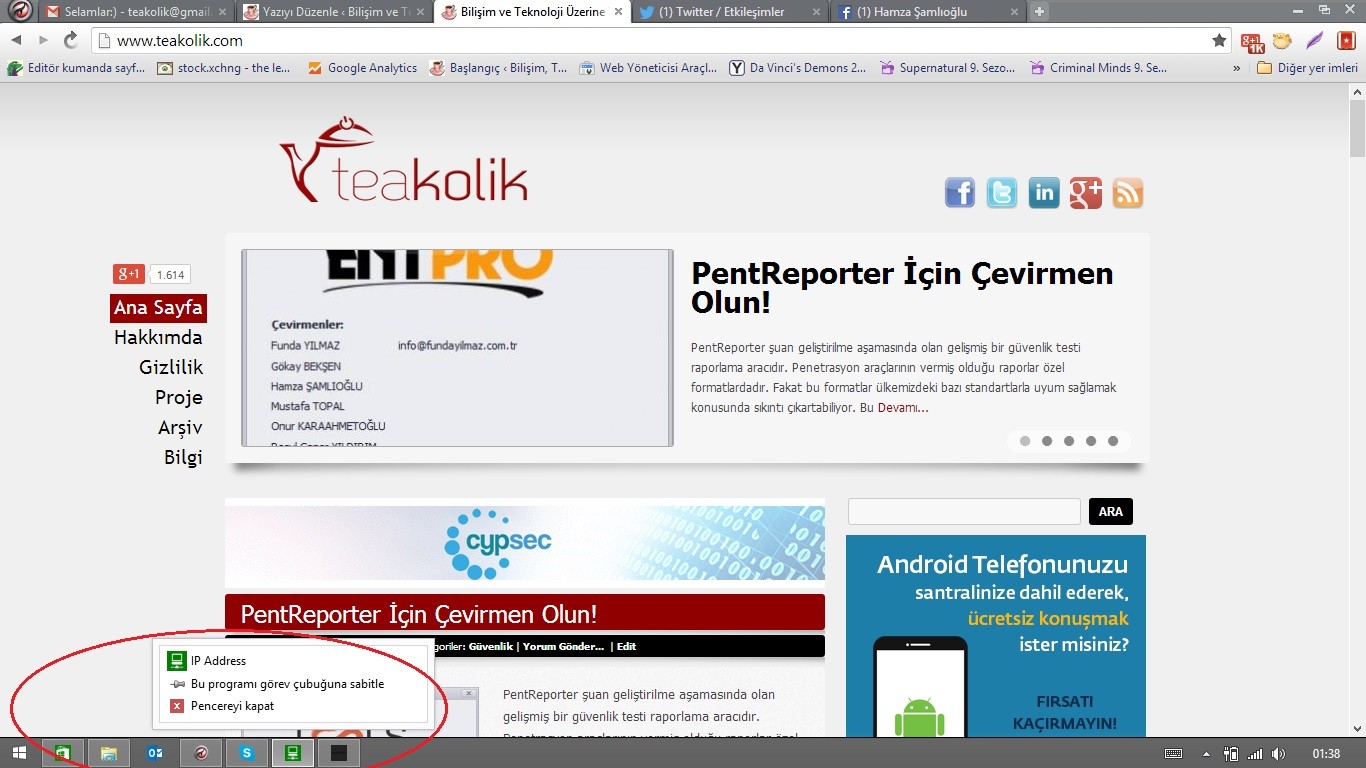Click the network signal icon in the tray

pyautogui.click(x=1255, y=754)
